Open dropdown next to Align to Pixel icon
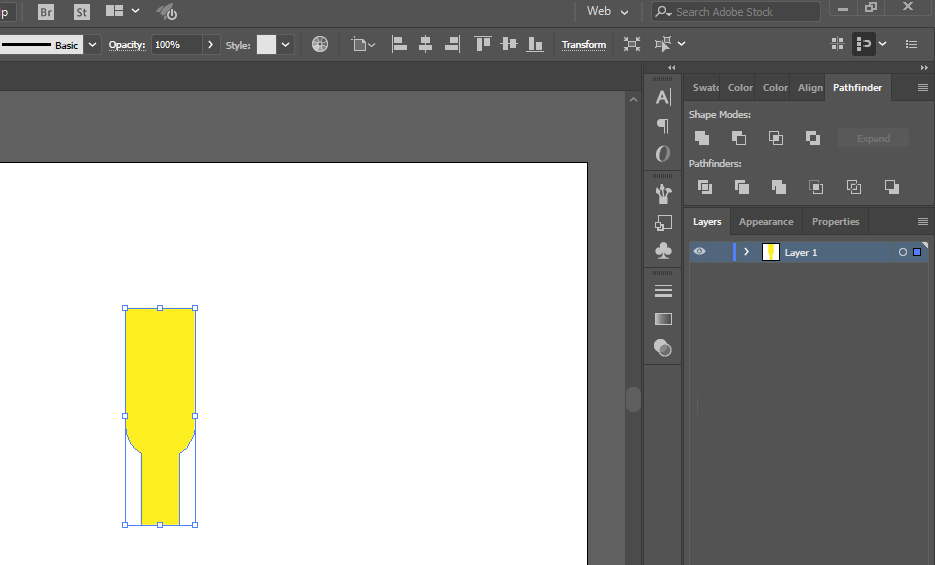The width and height of the screenshot is (935, 565). pos(883,44)
